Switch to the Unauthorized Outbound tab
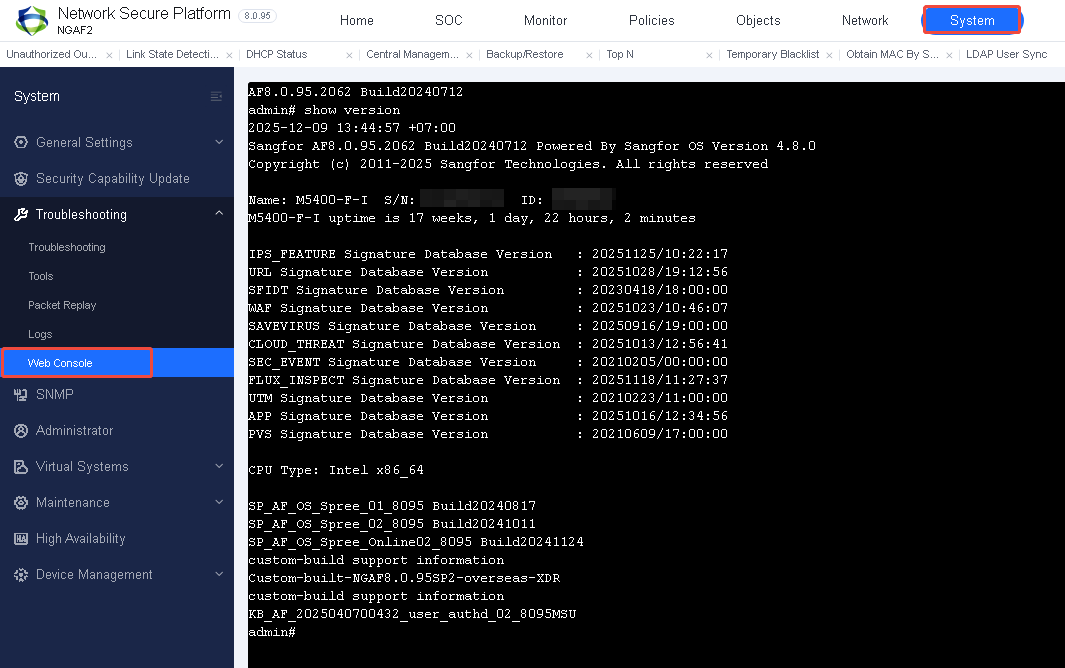This screenshot has height=668, width=1065. tap(52, 54)
